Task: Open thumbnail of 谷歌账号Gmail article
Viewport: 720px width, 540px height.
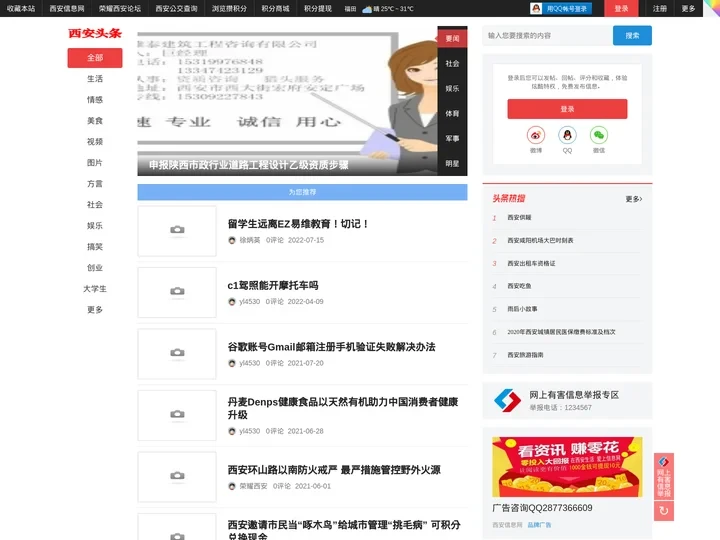Action: [x=177, y=354]
